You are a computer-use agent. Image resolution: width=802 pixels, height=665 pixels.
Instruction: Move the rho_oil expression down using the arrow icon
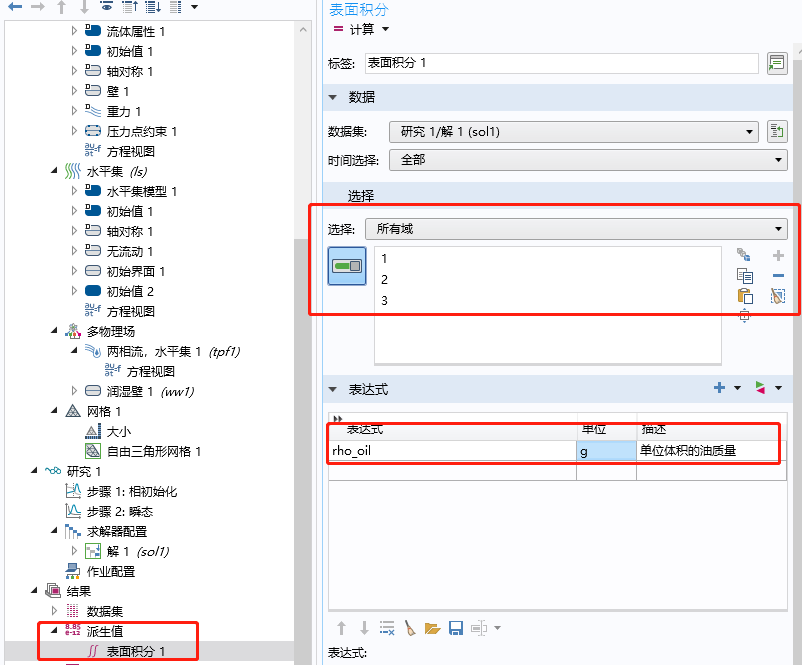coord(365,627)
